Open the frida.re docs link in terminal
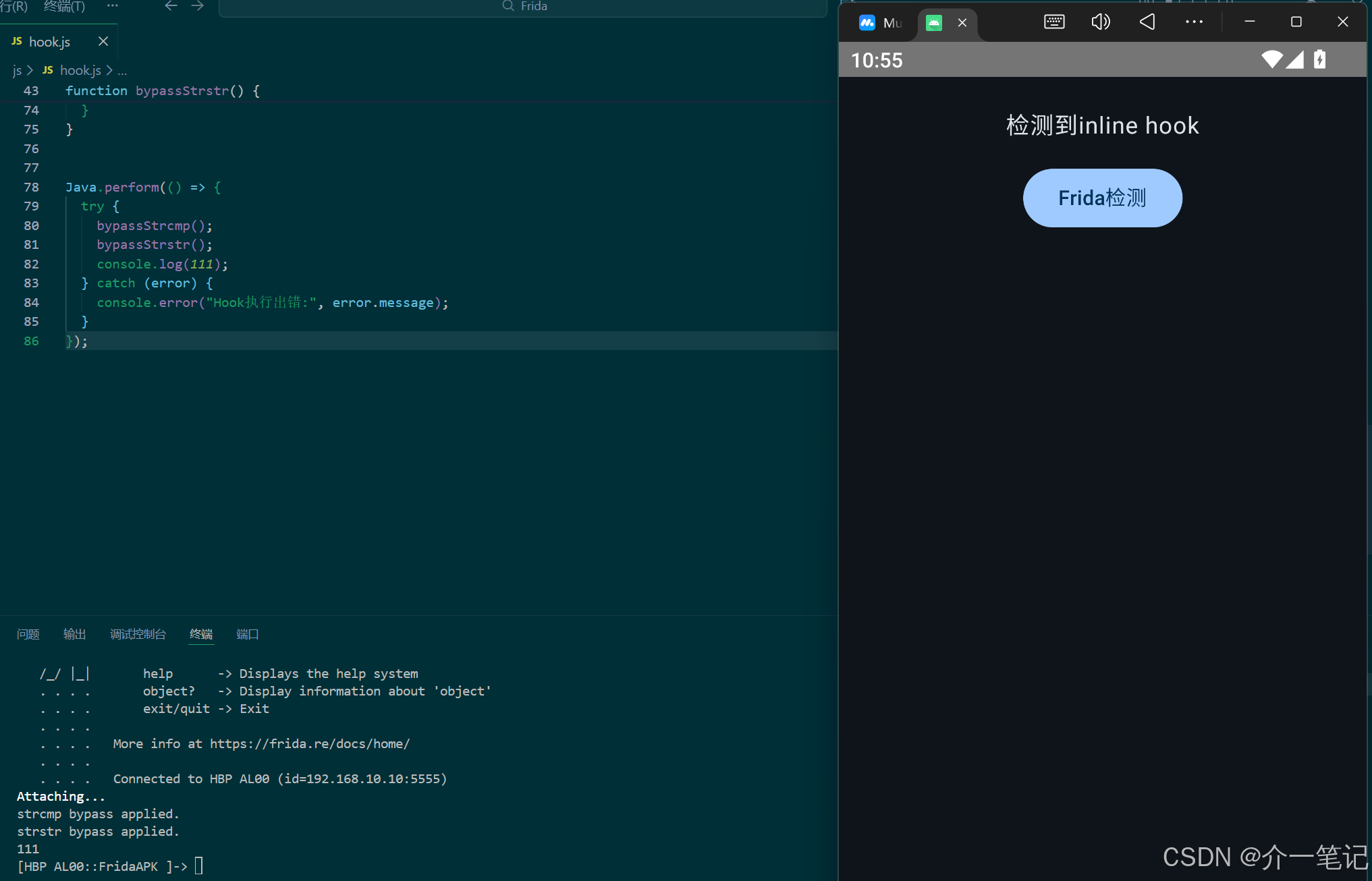This screenshot has height=881, width=1372. pos(309,744)
